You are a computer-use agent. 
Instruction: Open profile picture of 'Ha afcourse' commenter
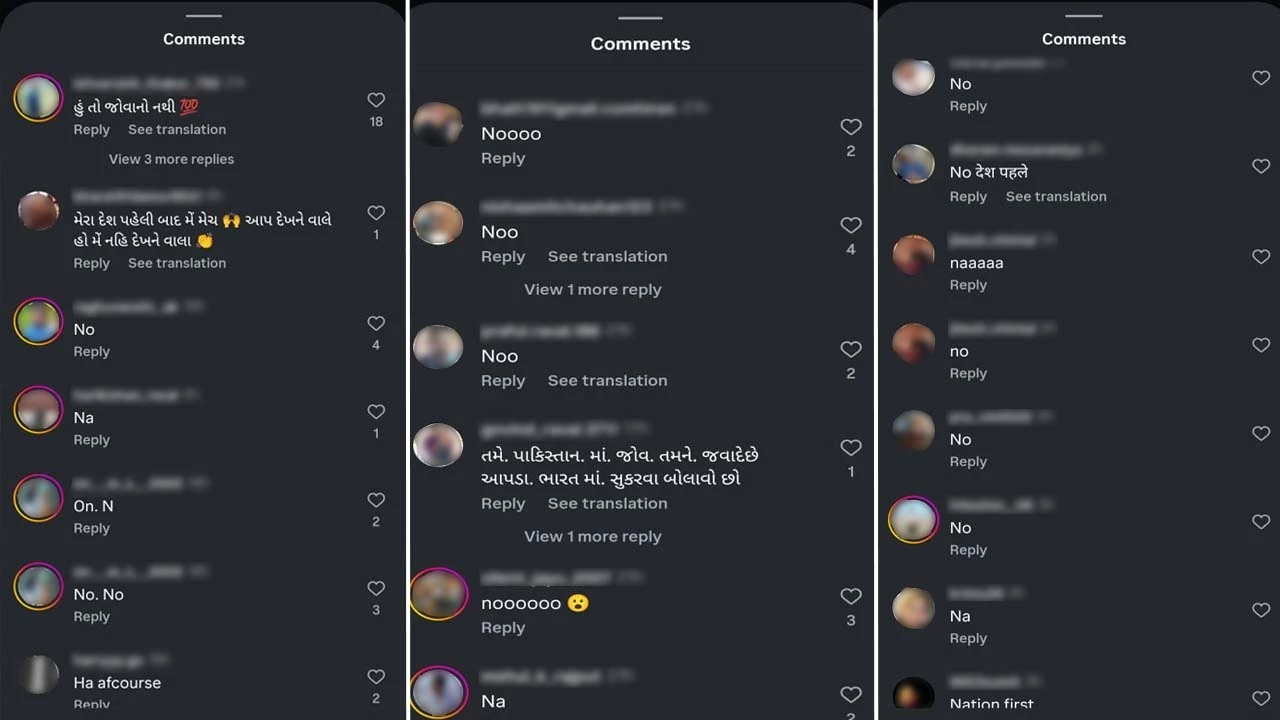(x=39, y=675)
